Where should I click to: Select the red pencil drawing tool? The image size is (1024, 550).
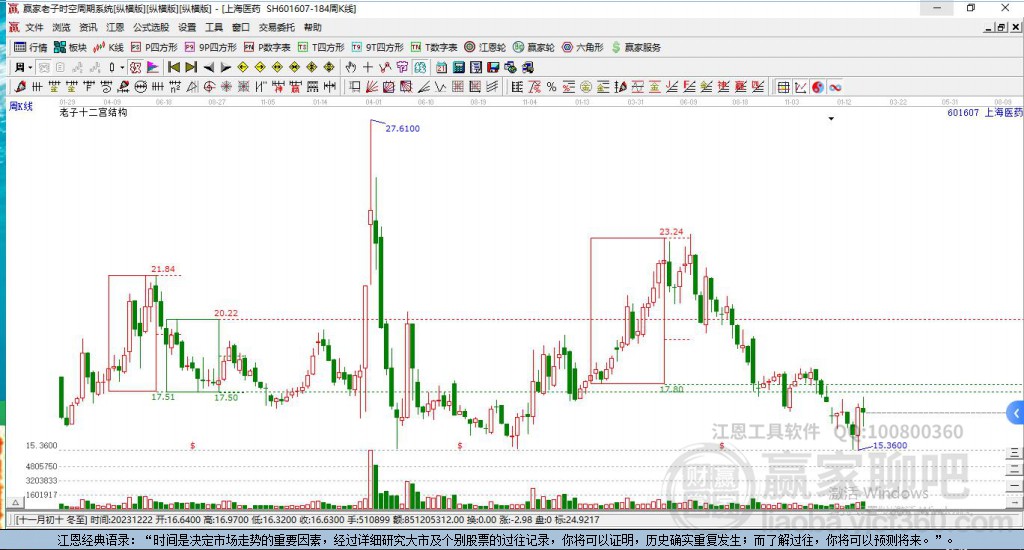pyautogui.click(x=20, y=87)
